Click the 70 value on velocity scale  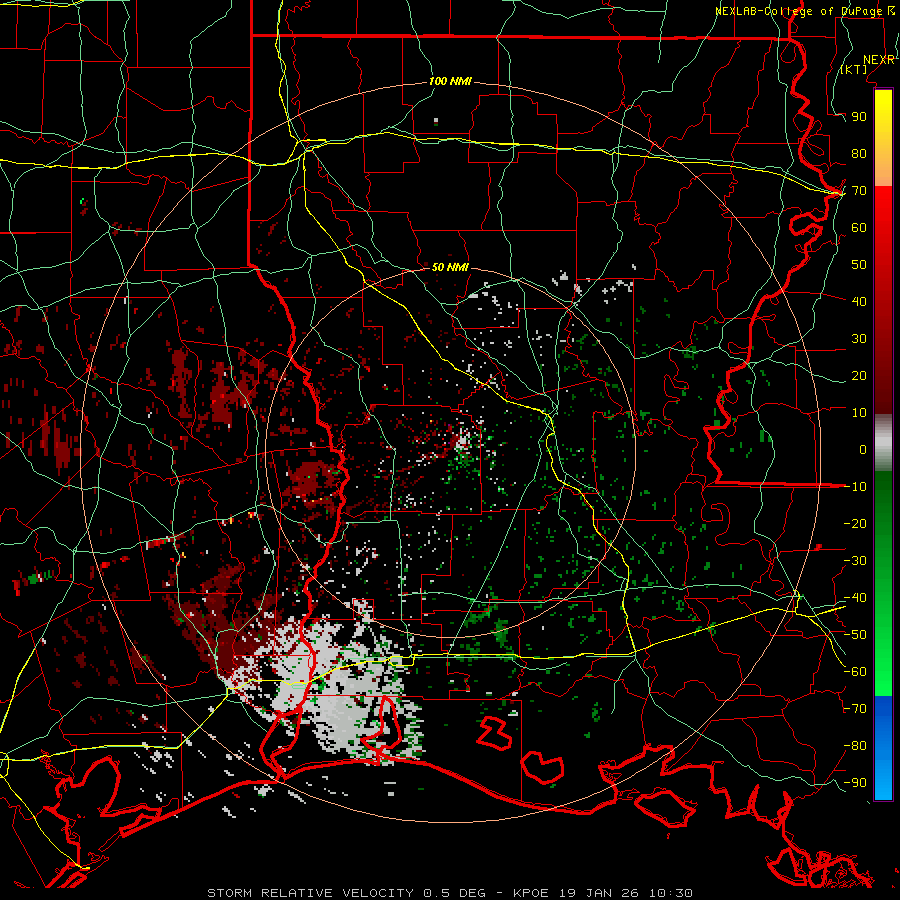[859, 191]
